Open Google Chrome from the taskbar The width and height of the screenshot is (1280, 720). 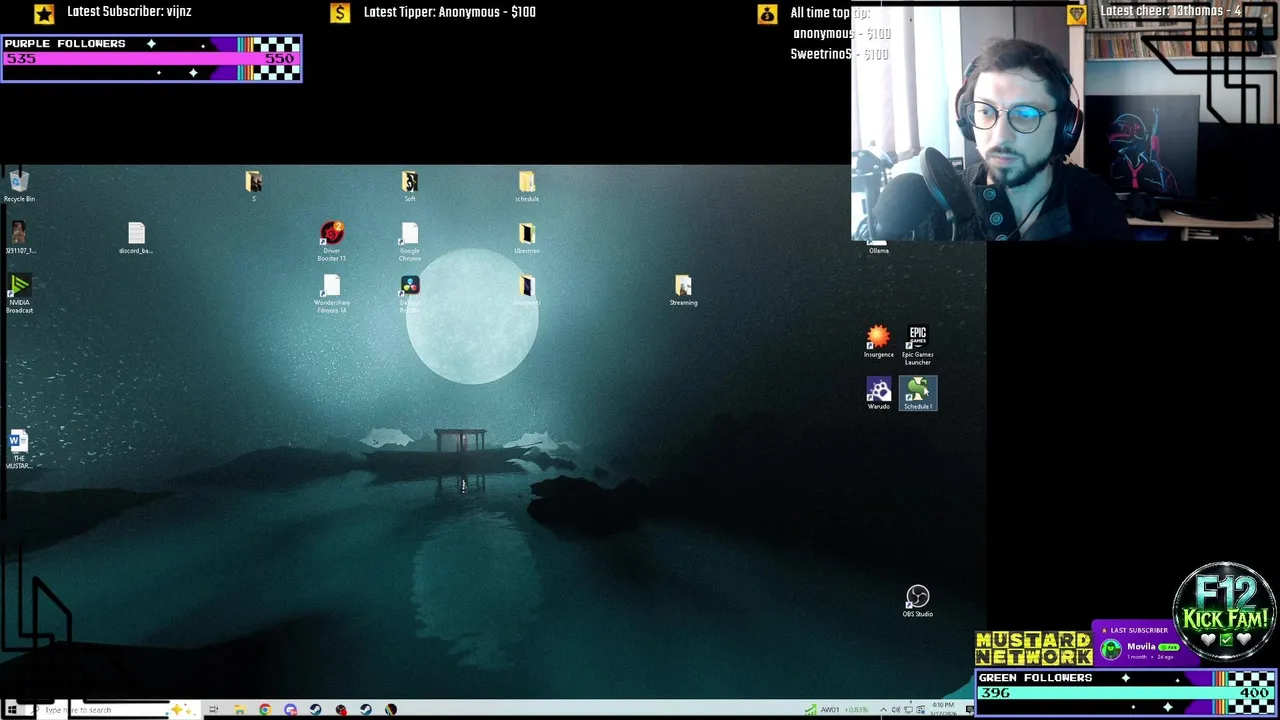tap(265, 710)
